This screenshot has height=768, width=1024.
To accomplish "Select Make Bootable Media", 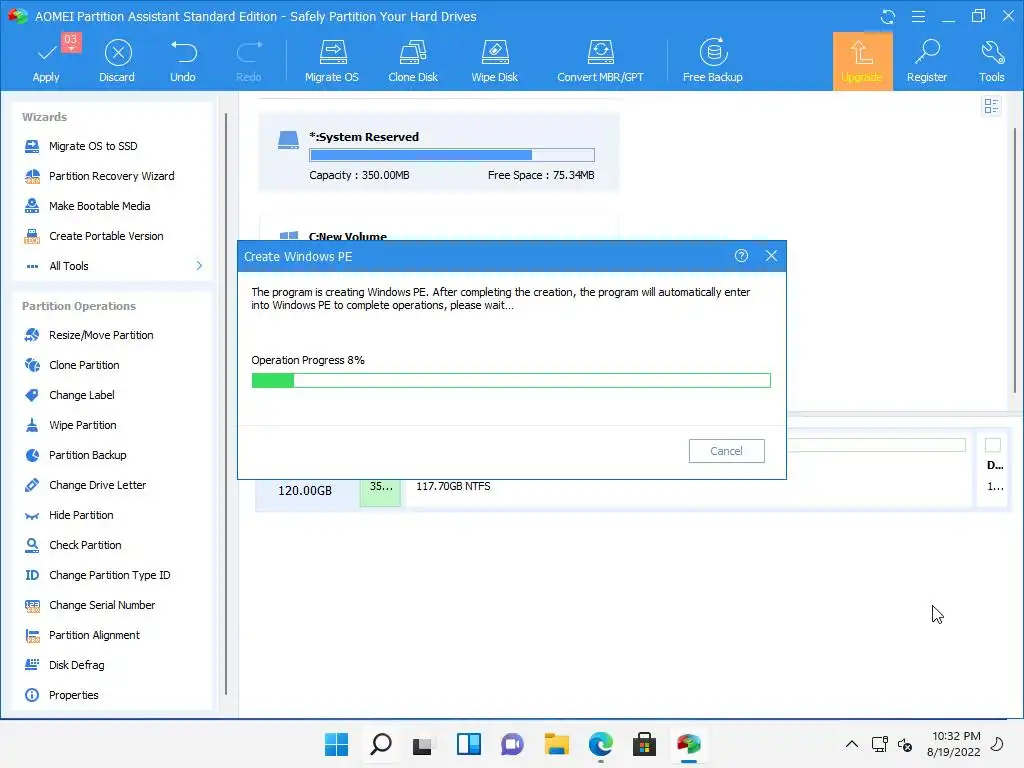I will pyautogui.click(x=99, y=206).
